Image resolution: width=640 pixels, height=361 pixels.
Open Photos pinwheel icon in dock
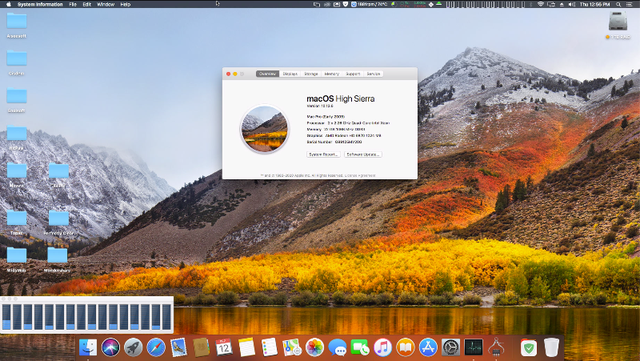click(315, 348)
